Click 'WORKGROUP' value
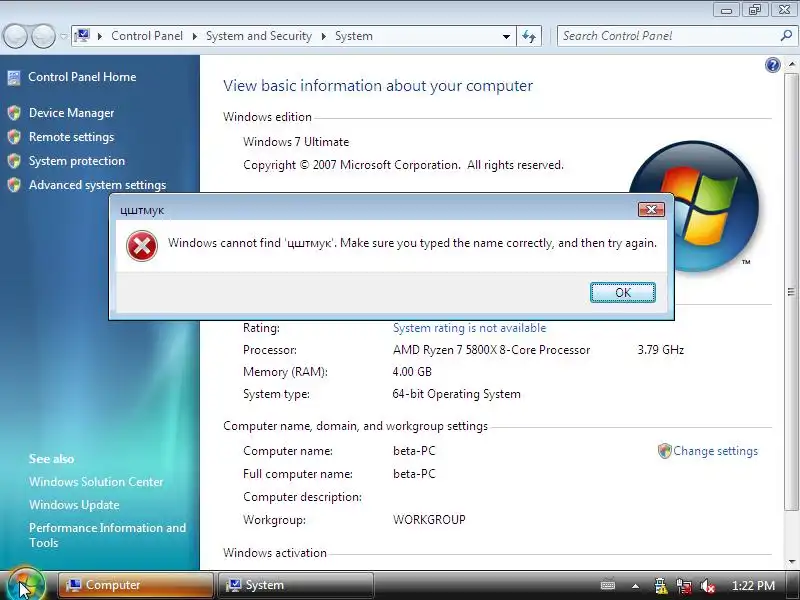This screenshot has height=600, width=800. click(429, 520)
